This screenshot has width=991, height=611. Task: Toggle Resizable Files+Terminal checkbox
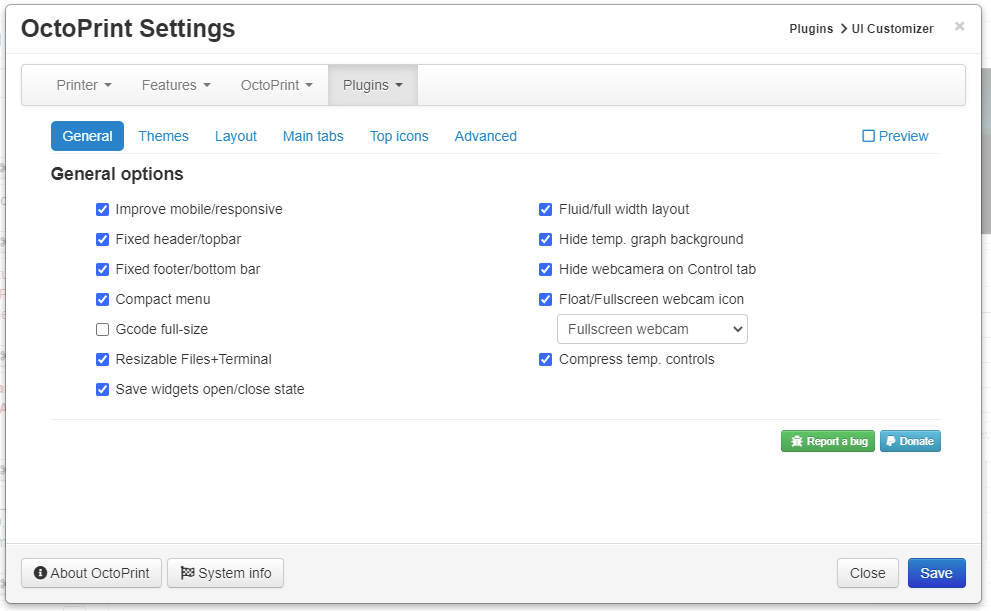point(102,360)
